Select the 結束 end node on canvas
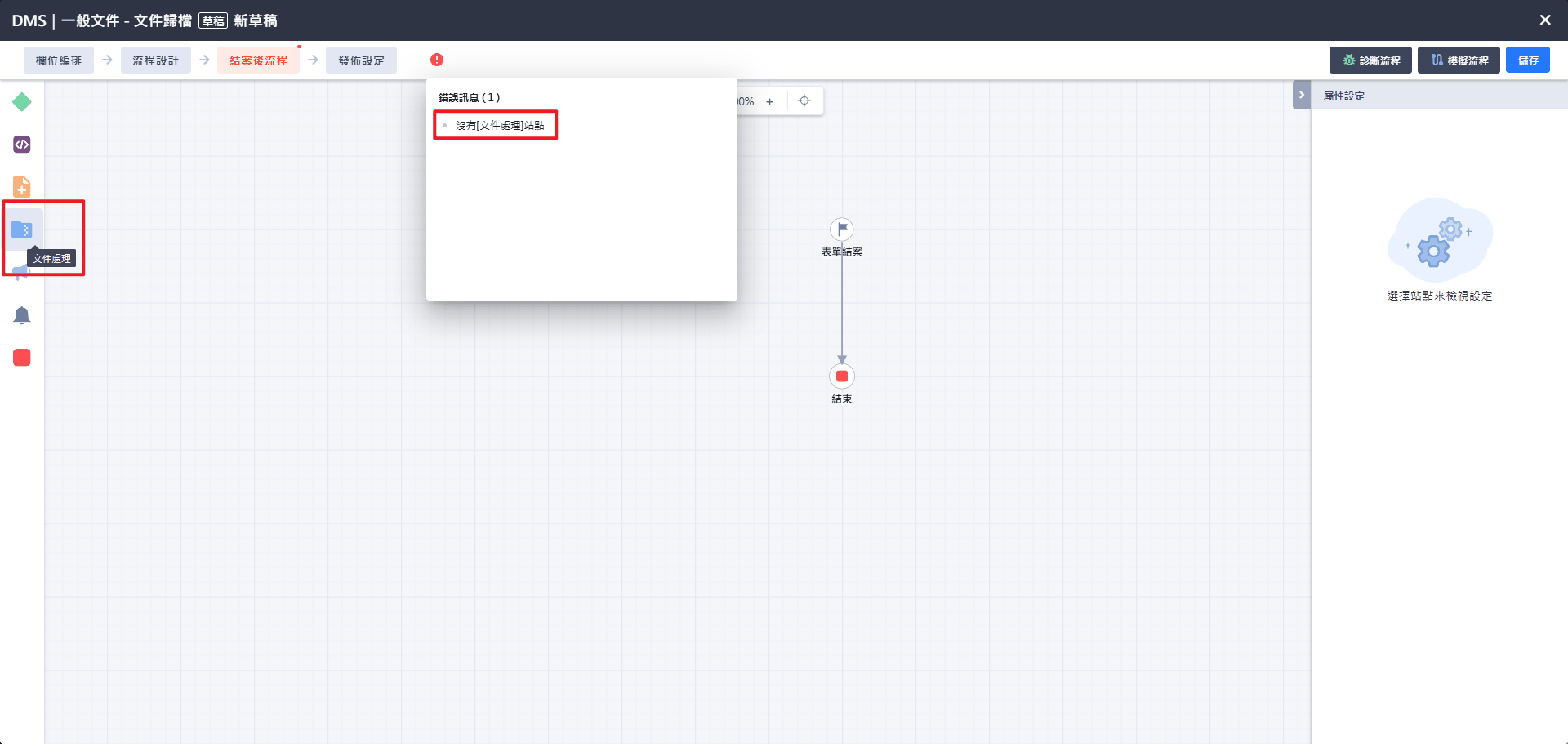This screenshot has height=744, width=1568. point(842,377)
